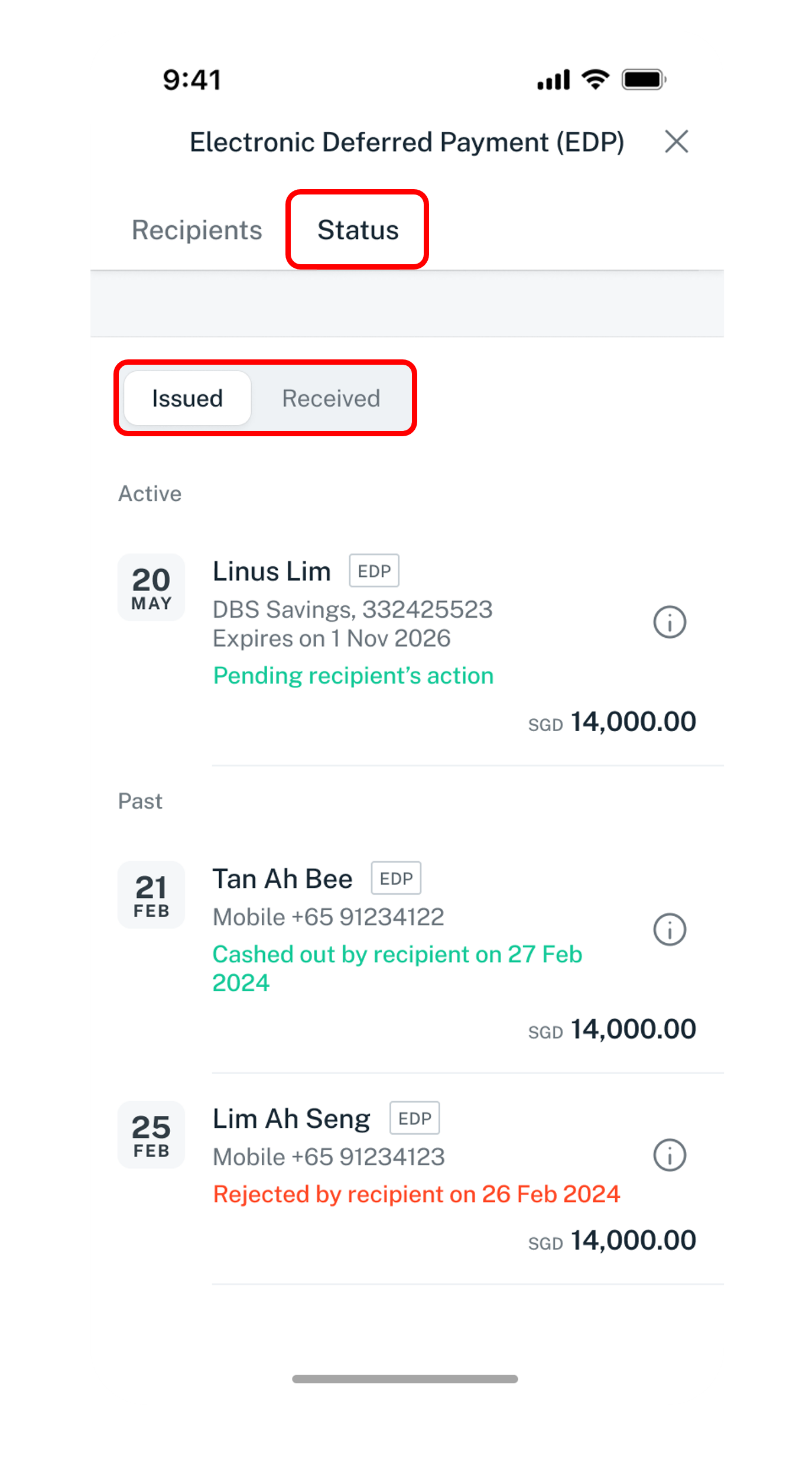
Task: Switch to Issued payments view
Action: 187,398
